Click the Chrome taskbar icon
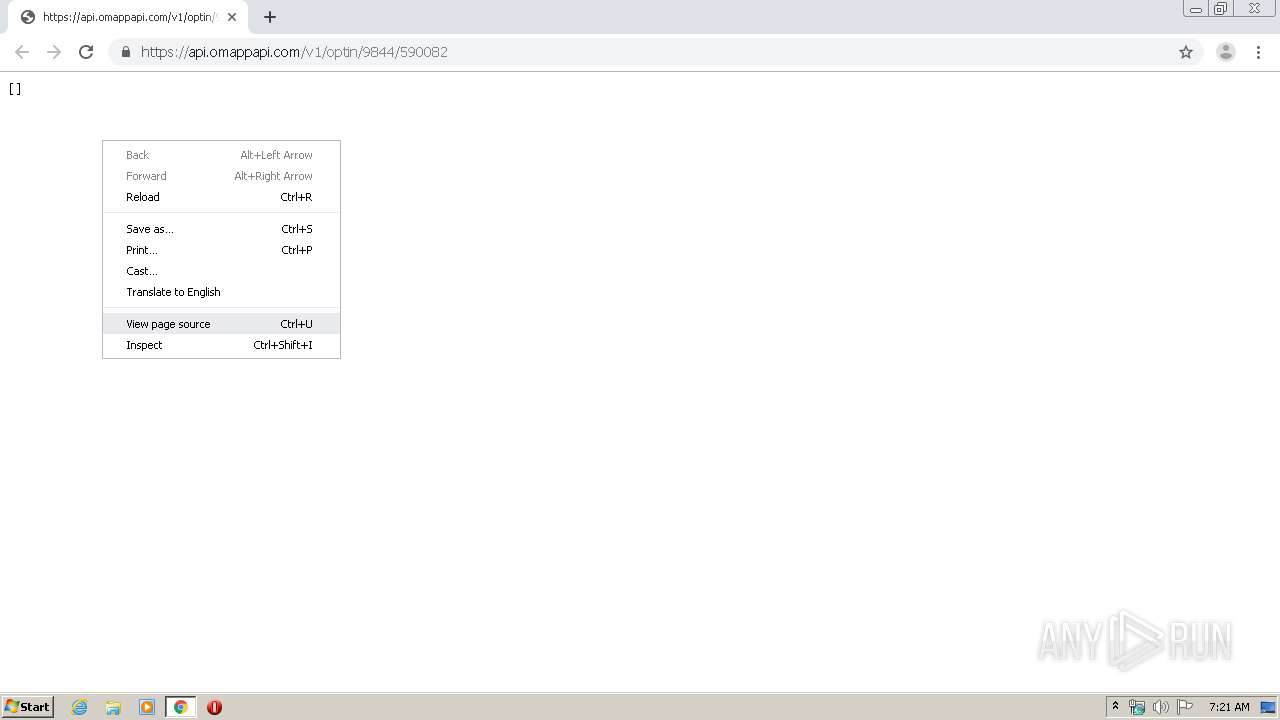The image size is (1280, 720). pyautogui.click(x=180, y=707)
